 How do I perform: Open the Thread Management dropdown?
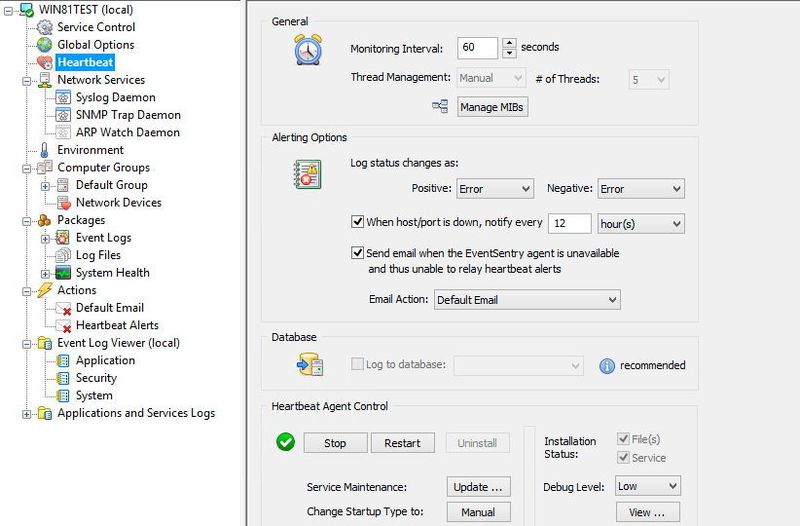tap(491, 79)
